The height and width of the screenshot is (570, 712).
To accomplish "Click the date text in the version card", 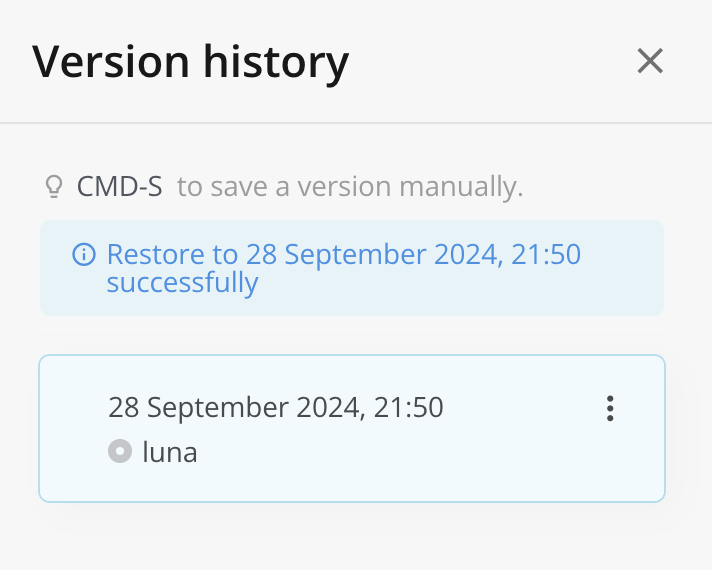I will [x=276, y=407].
